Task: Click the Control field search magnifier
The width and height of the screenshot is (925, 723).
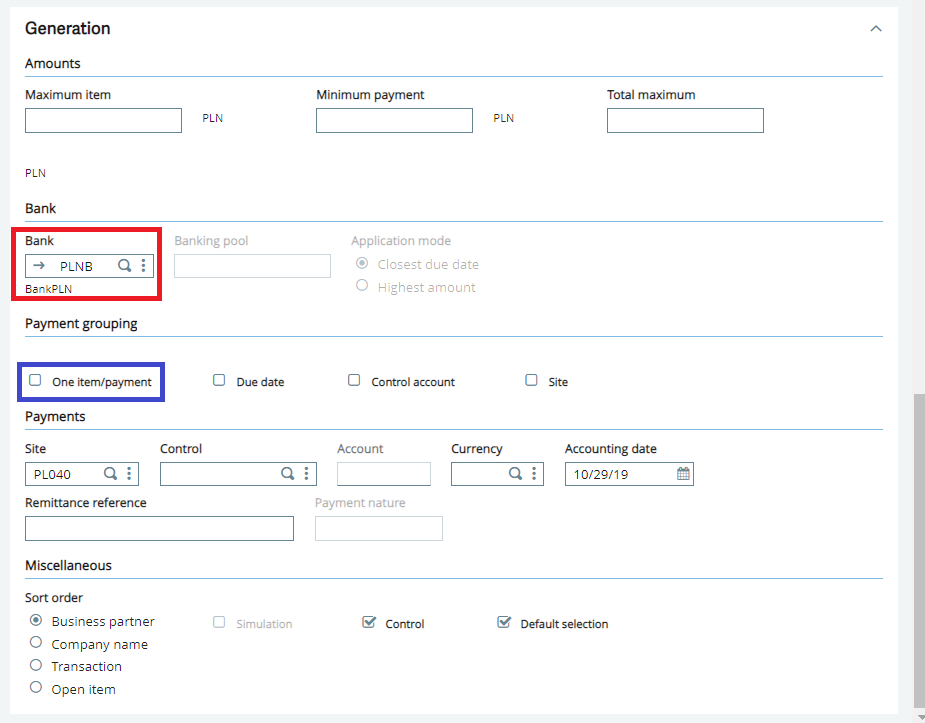Action: (287, 474)
